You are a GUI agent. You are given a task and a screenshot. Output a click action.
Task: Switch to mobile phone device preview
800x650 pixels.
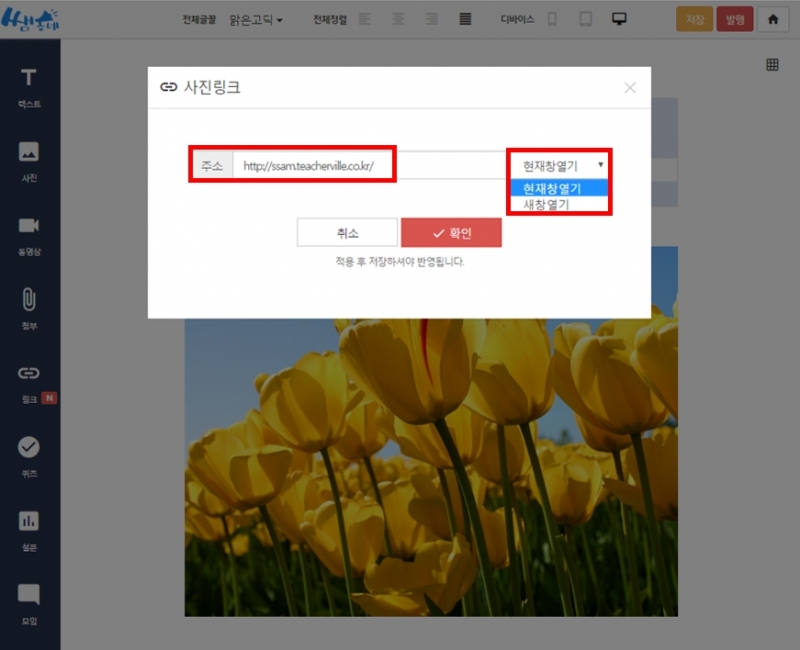pyautogui.click(x=552, y=19)
